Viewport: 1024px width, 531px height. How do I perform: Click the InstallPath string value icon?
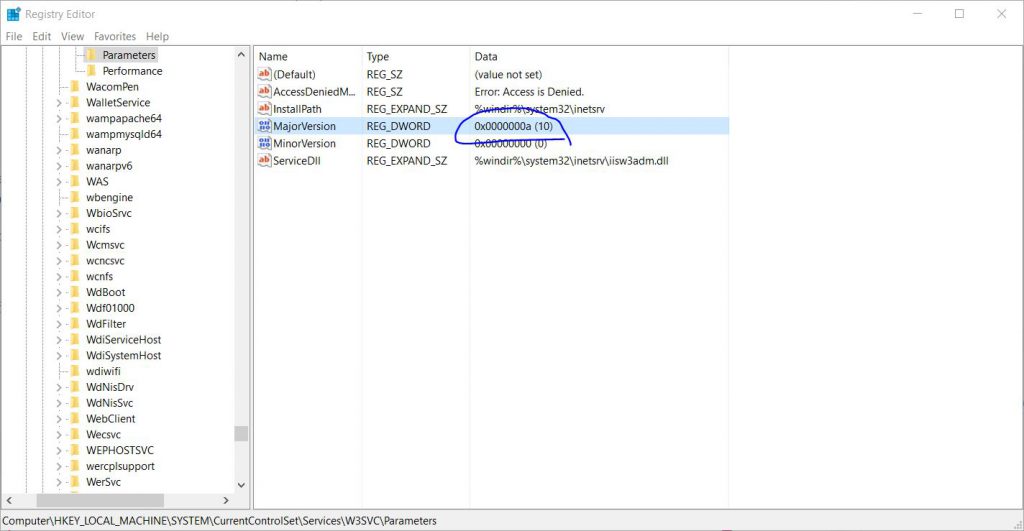(264, 109)
